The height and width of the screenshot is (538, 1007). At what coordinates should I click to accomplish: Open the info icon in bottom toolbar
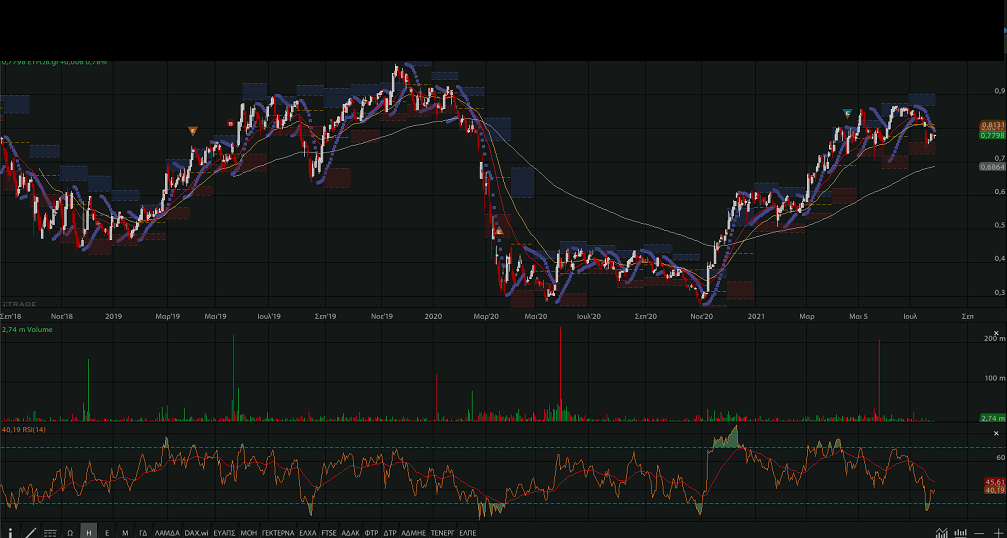[11, 532]
